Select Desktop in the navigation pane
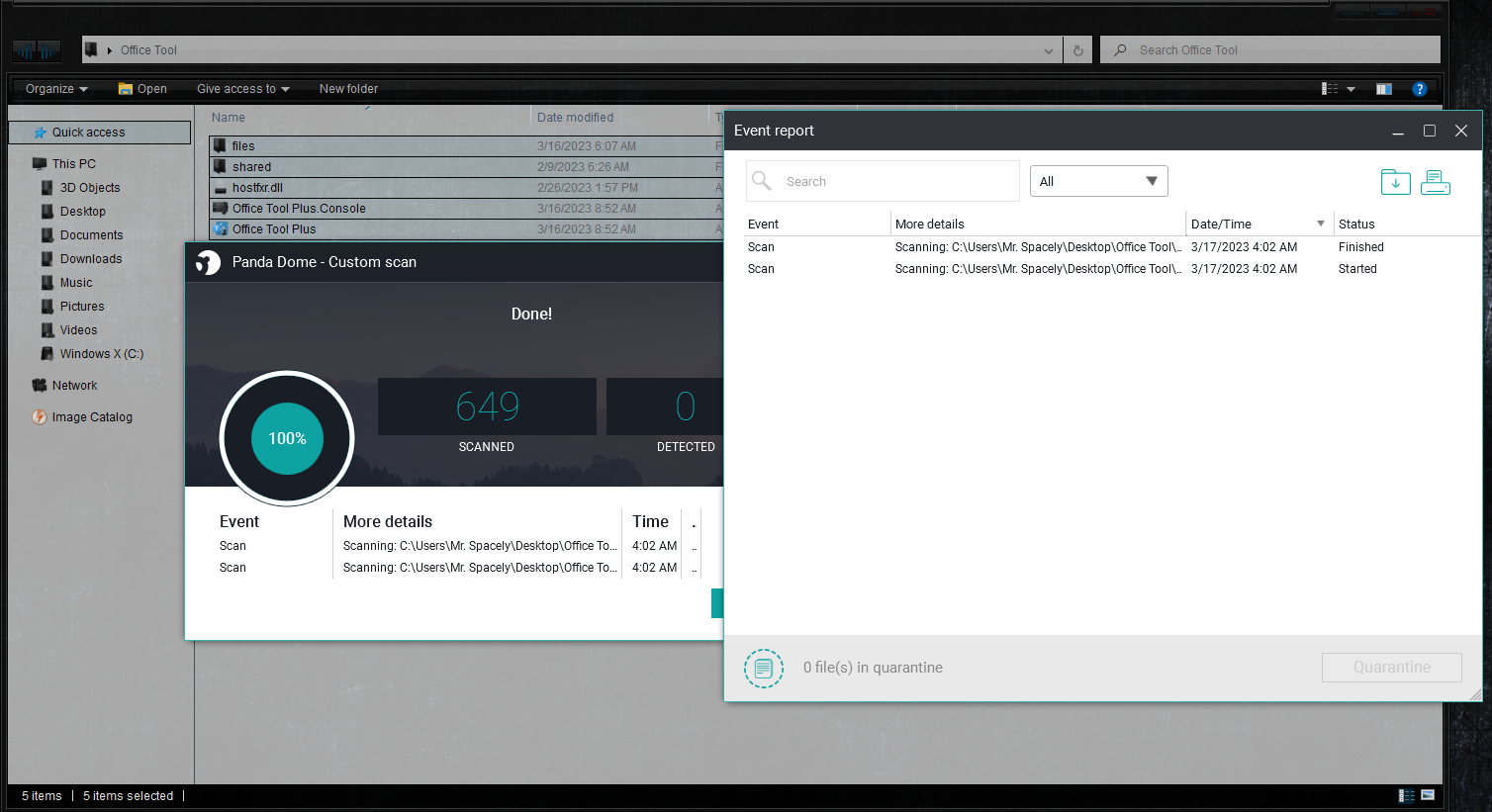 pyautogui.click(x=83, y=212)
